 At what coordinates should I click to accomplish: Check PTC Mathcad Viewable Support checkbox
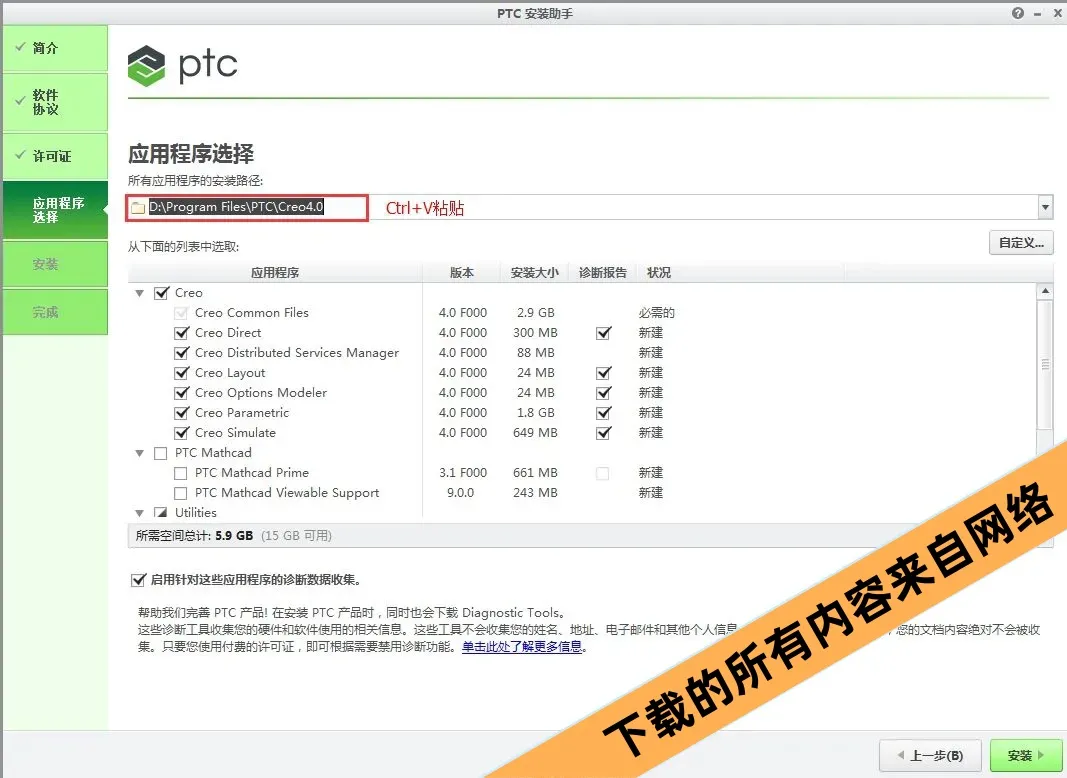coord(180,493)
